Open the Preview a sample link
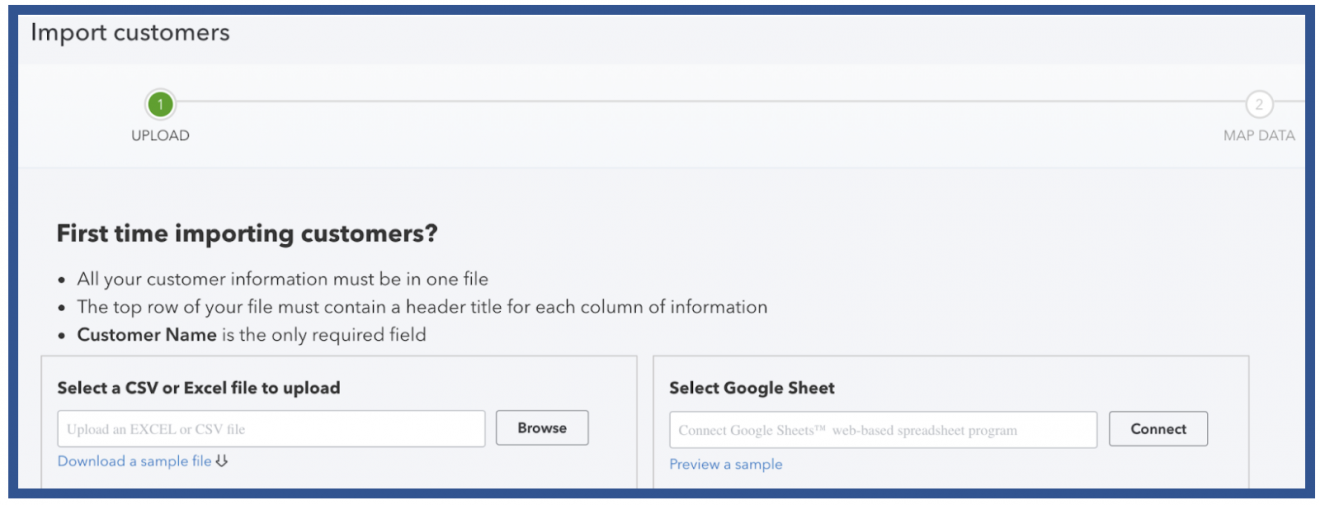 coord(725,464)
